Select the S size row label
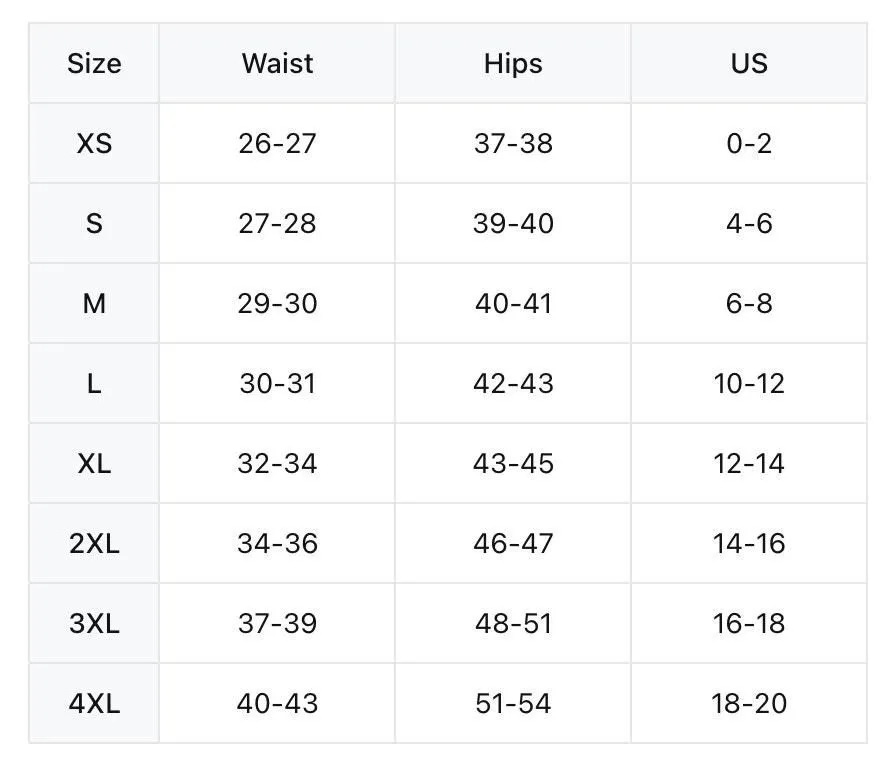The height and width of the screenshot is (764, 894). (x=94, y=223)
